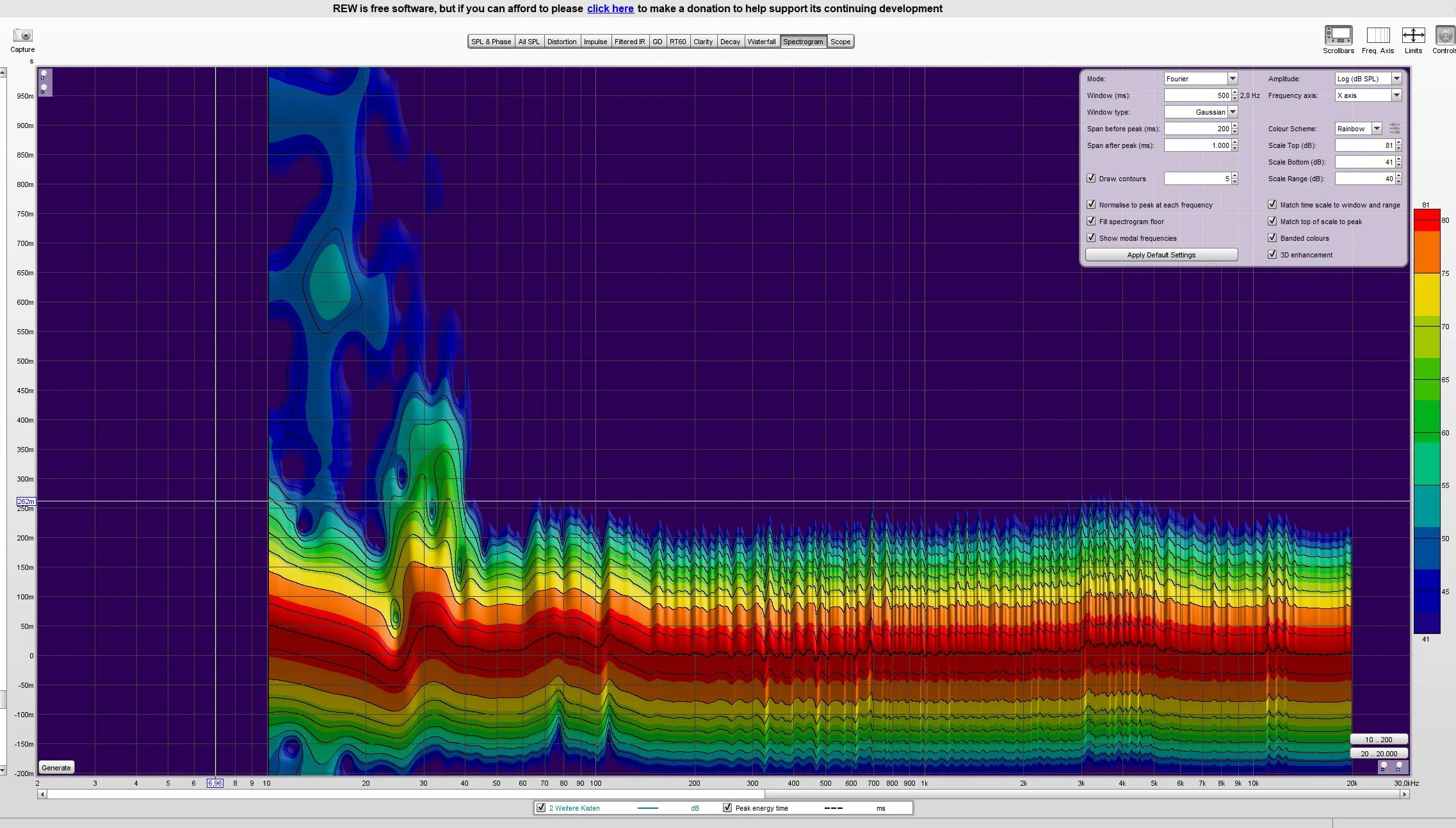Viewport: 1456px width, 828px height.
Task: Set frequency range with 20 .. 20.000 button
Action: click(1379, 754)
